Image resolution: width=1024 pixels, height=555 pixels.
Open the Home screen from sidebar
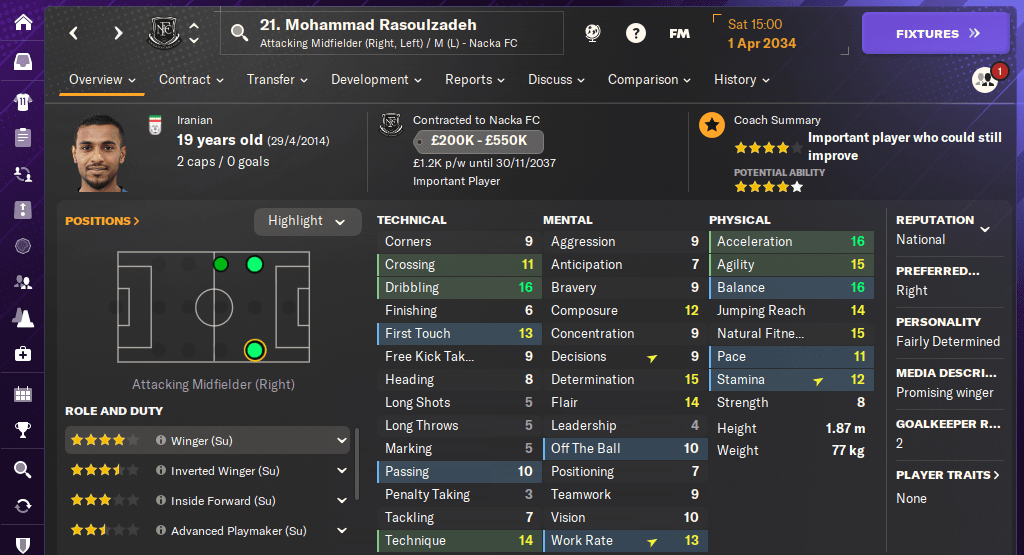pos(22,22)
